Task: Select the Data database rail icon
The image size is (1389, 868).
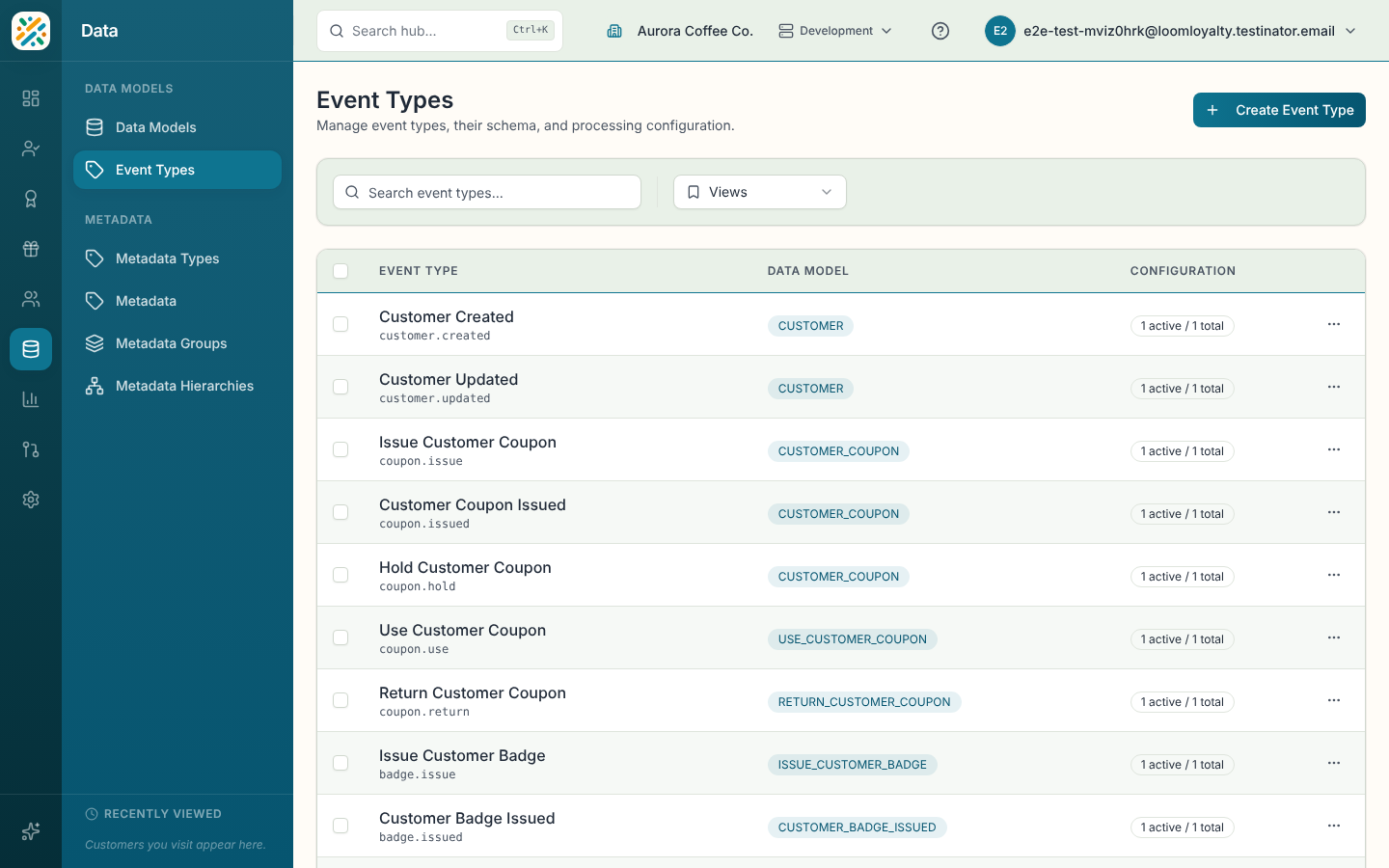Action: [31, 349]
